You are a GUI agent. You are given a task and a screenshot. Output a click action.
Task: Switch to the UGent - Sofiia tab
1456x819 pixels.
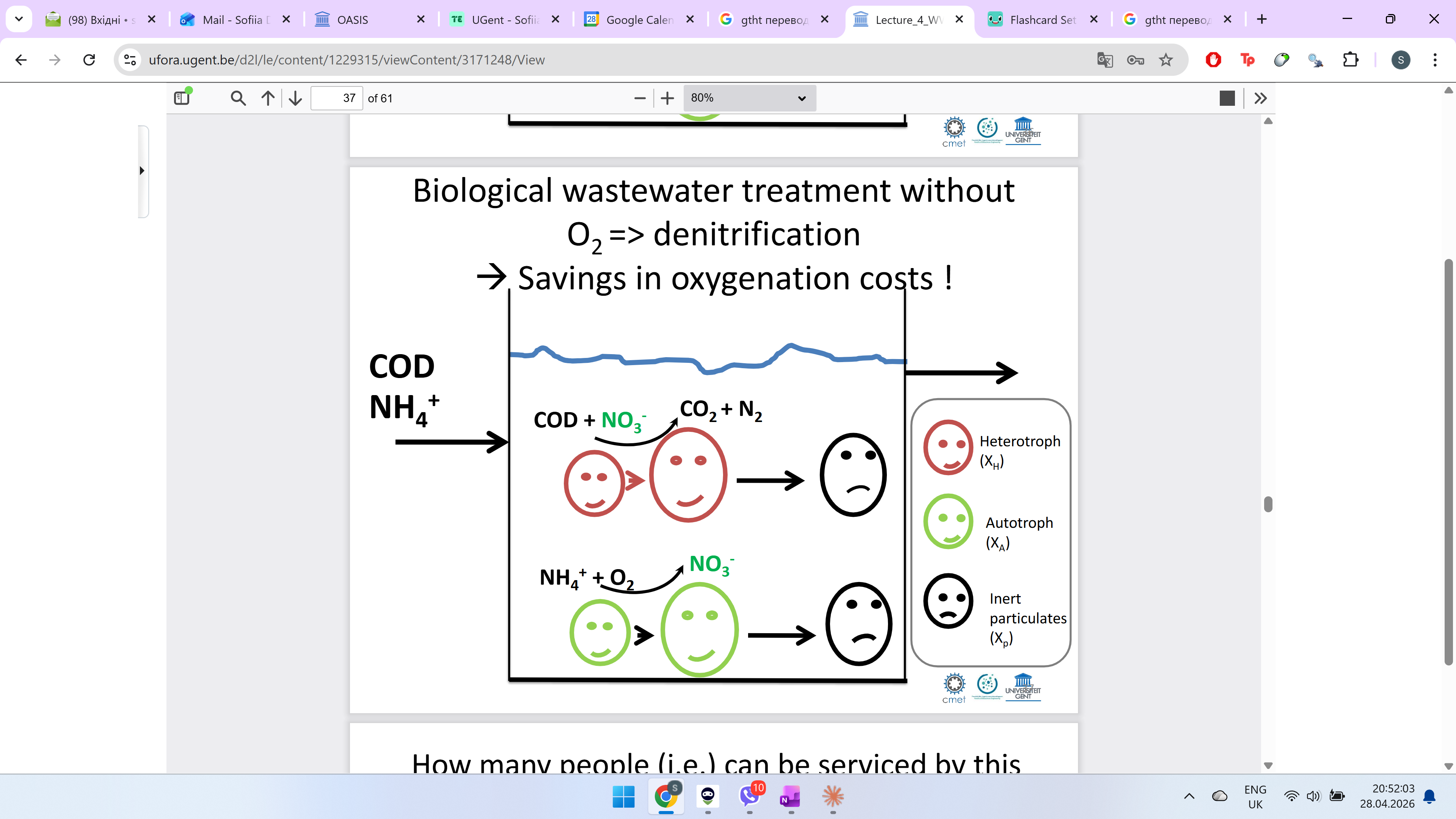point(504,20)
